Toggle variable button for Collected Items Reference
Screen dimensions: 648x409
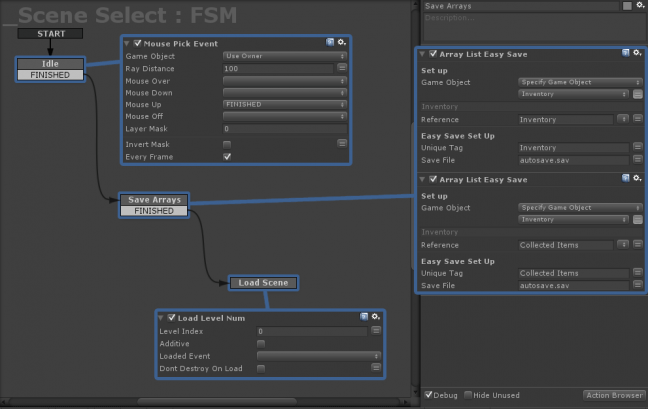point(638,245)
